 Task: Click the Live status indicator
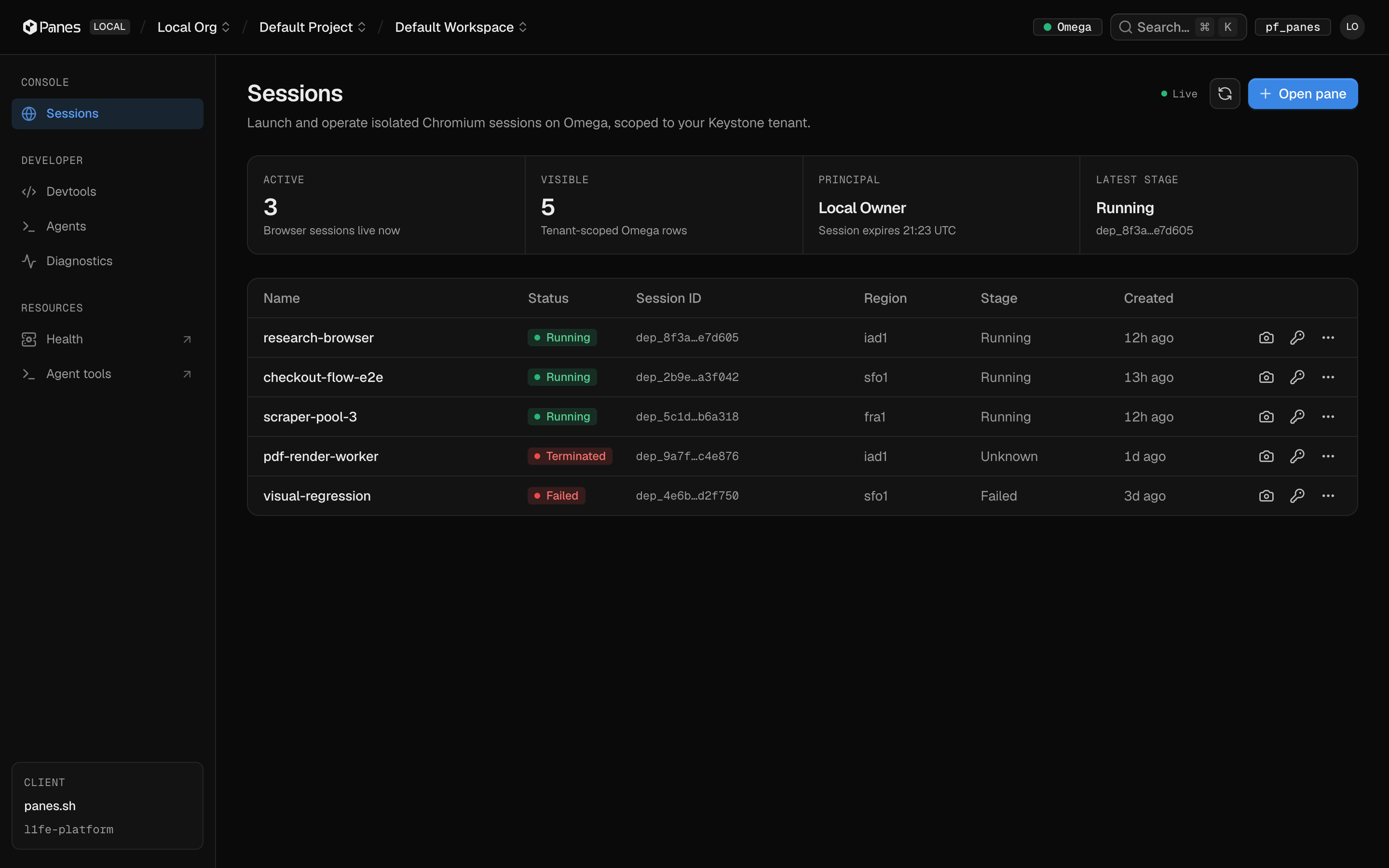1179,94
